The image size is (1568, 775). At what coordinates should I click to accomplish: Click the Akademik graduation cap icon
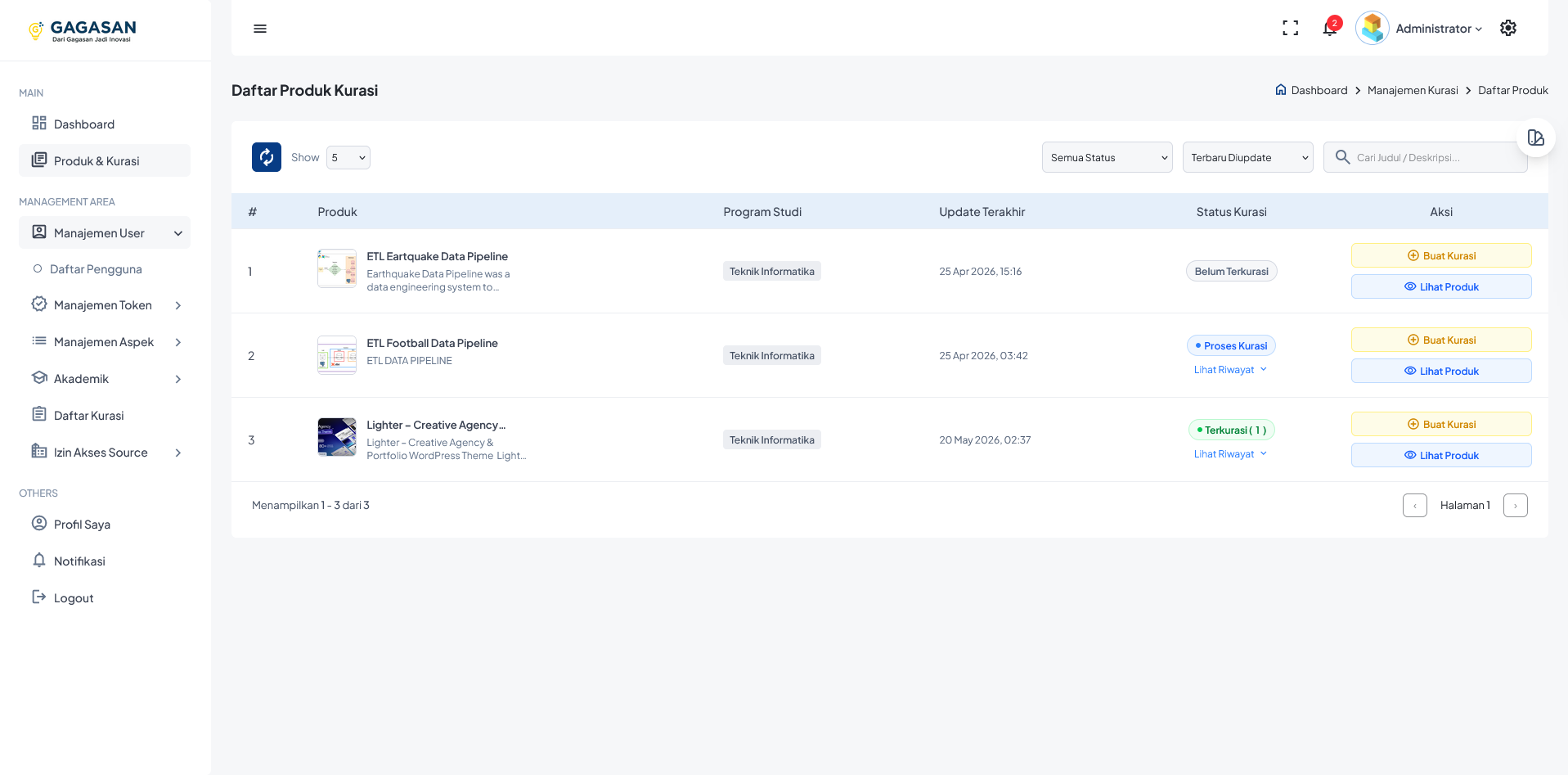coord(39,377)
